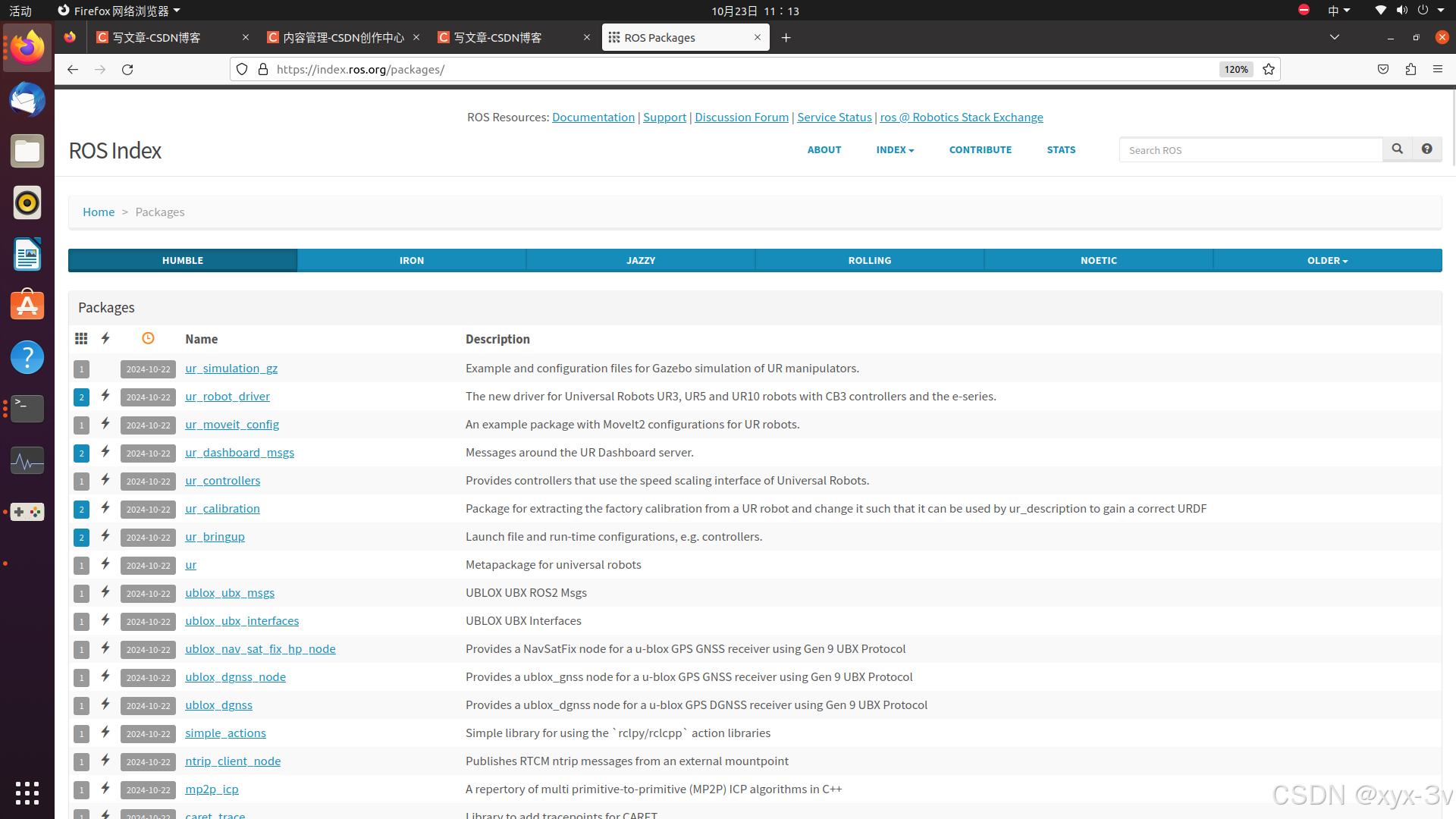The height and width of the screenshot is (819, 1456).
Task: Open the ur_robot_driver package link
Action: [x=227, y=396]
